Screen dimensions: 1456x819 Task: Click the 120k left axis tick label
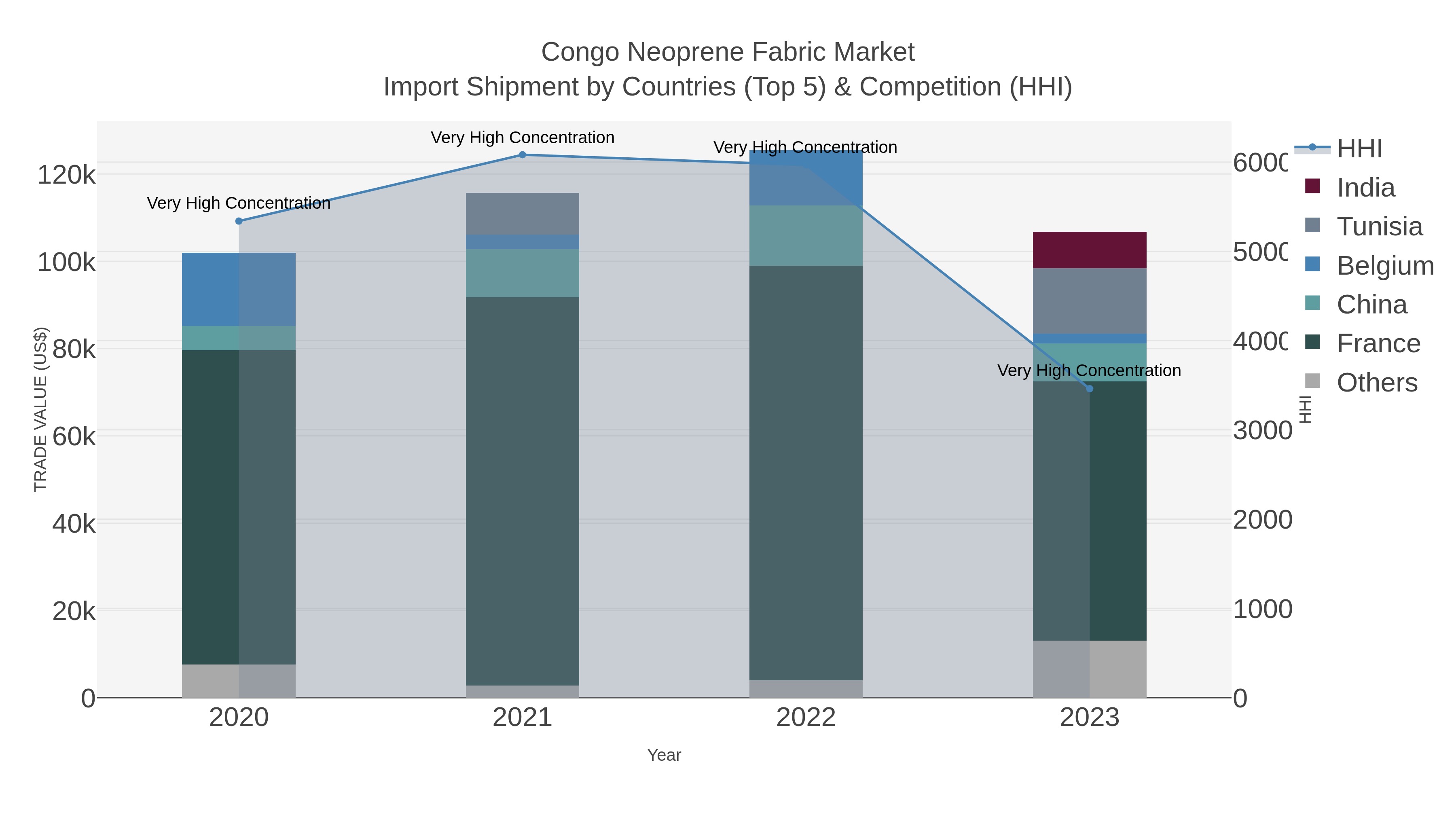[x=66, y=175]
